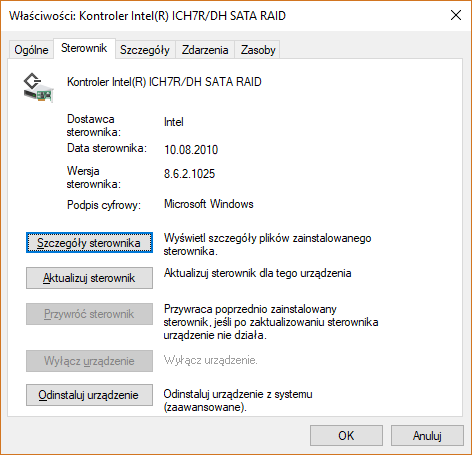Confirm the dialog with OK

pos(346,435)
